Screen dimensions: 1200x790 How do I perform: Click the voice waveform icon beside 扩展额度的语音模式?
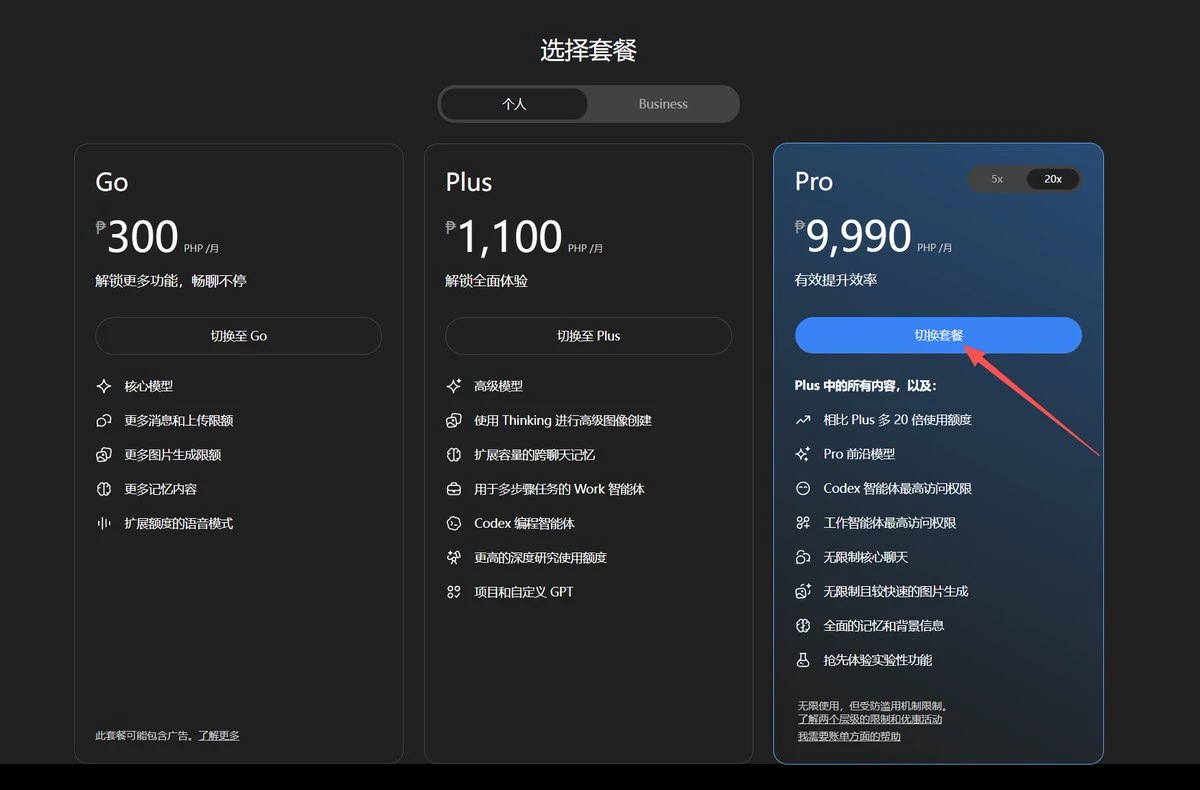point(103,523)
